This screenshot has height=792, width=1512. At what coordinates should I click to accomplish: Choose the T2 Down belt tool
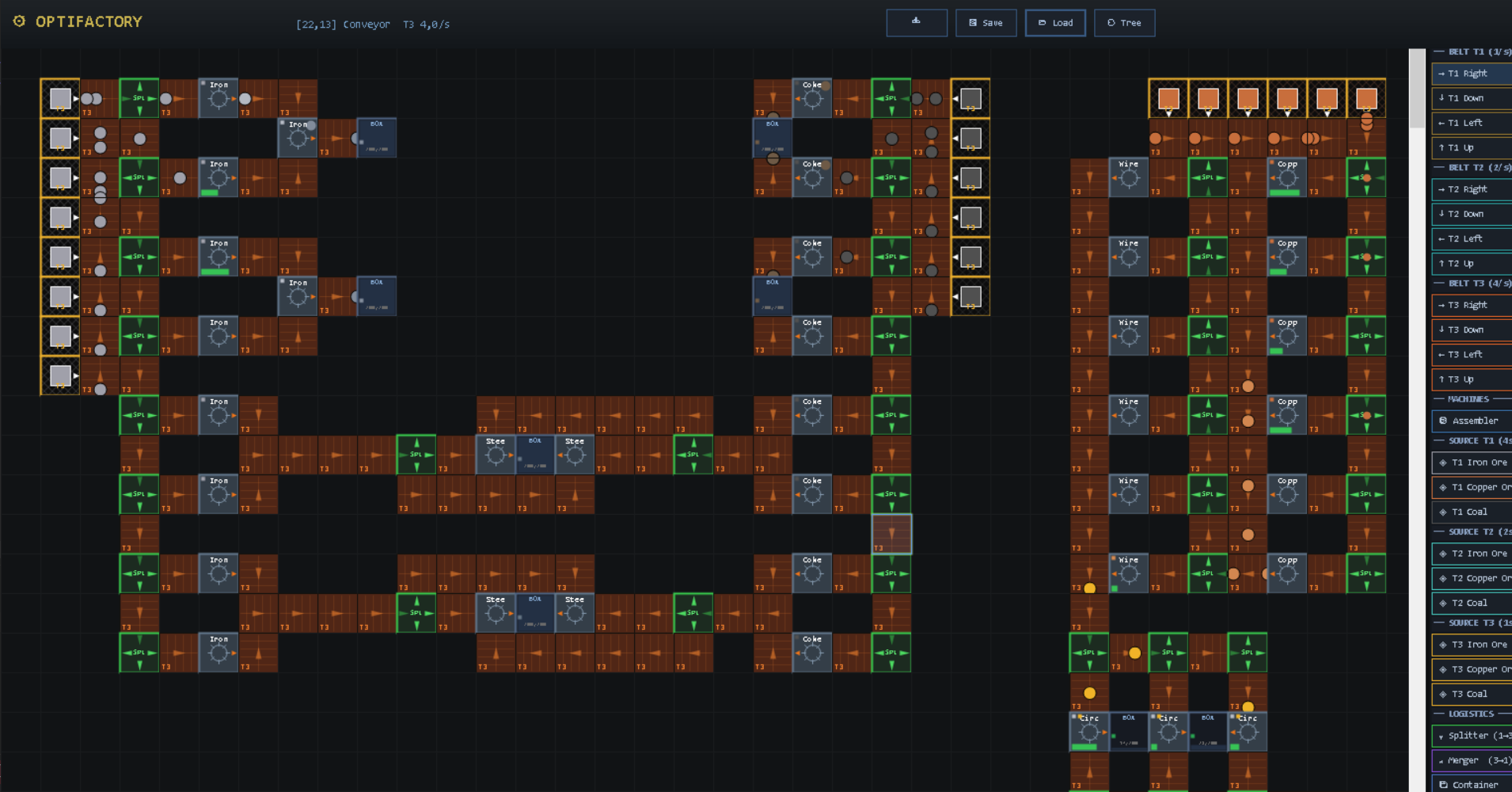click(x=1472, y=214)
